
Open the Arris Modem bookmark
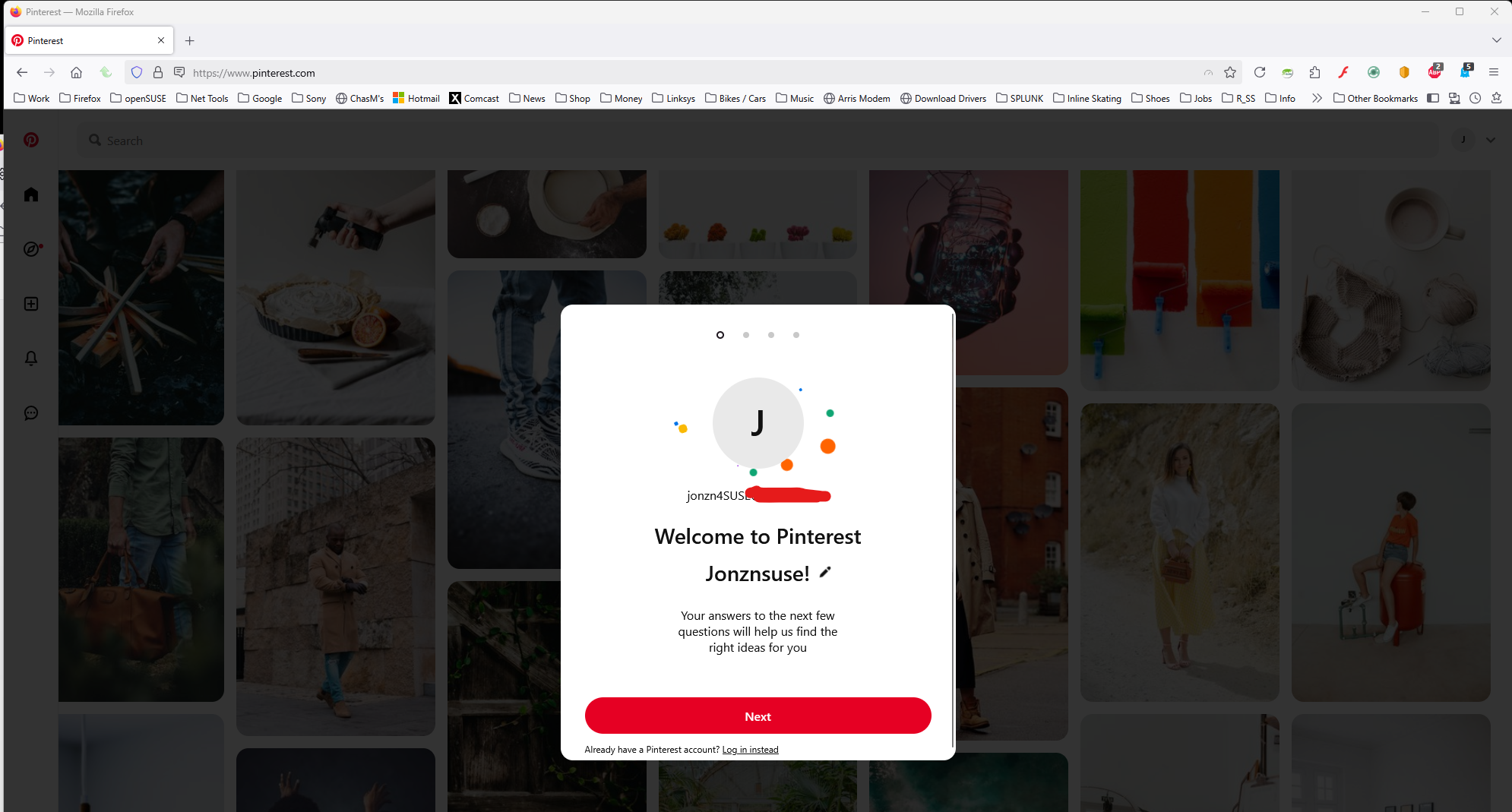[857, 99]
